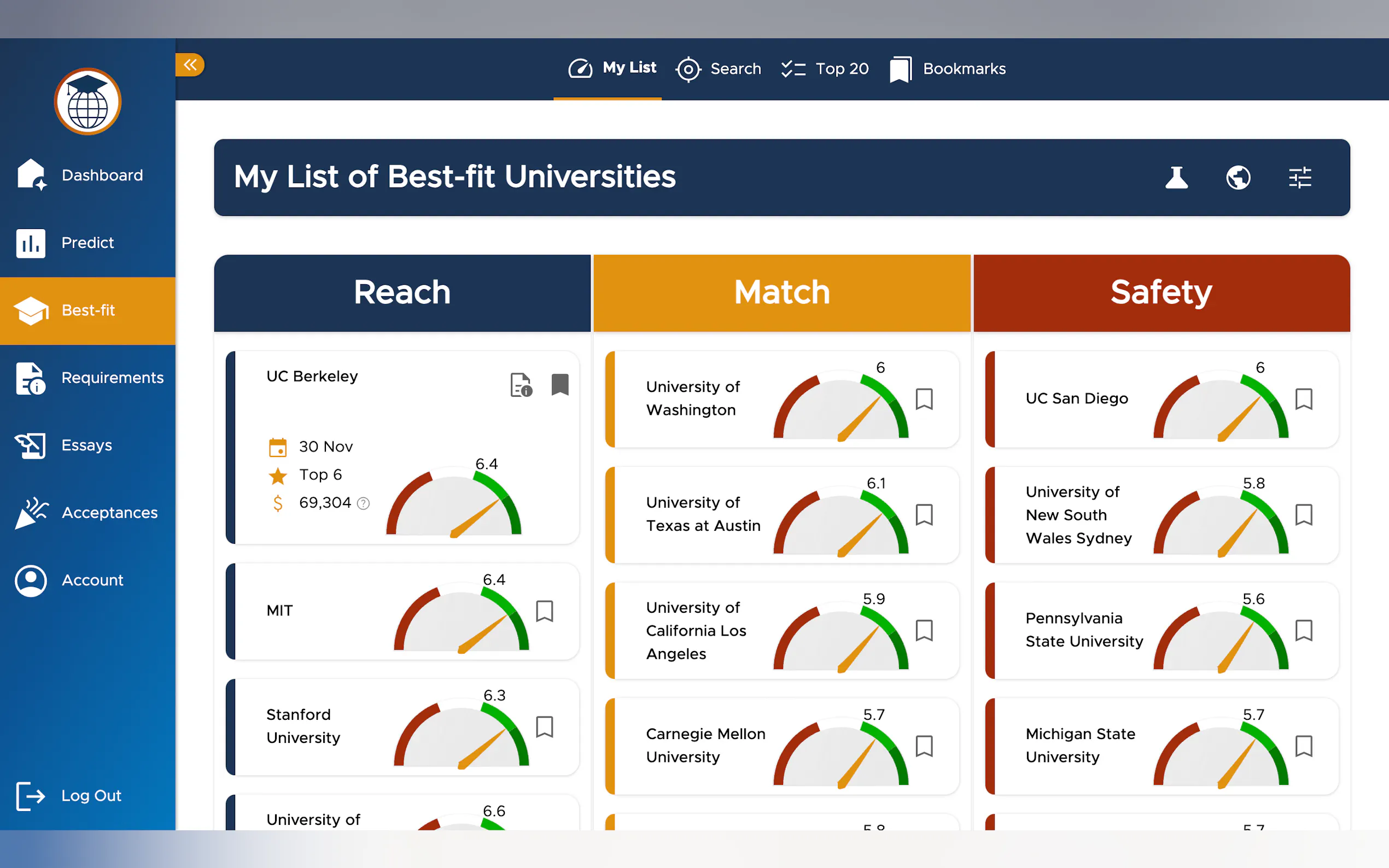Remove UC Berkeley bookmark
Image resolution: width=1389 pixels, height=868 pixels.
click(x=560, y=385)
